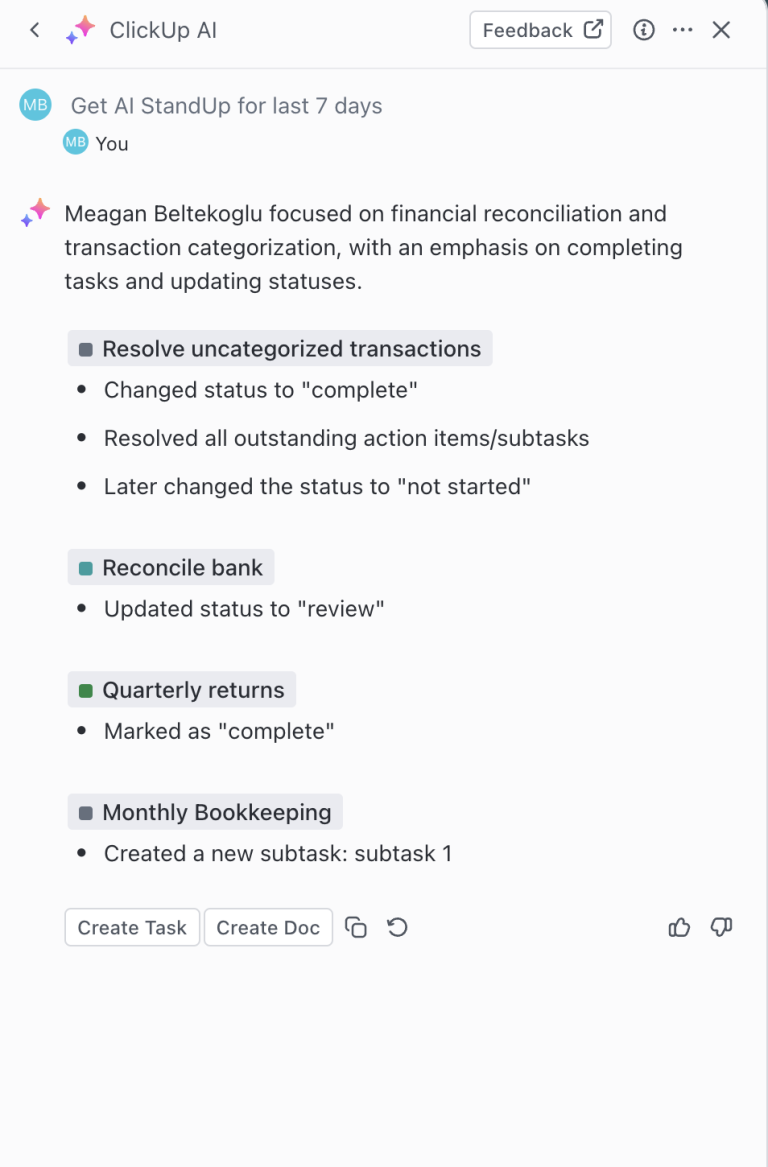The image size is (768, 1167).
Task: Give the AI response a thumbs up
Action: coord(679,927)
